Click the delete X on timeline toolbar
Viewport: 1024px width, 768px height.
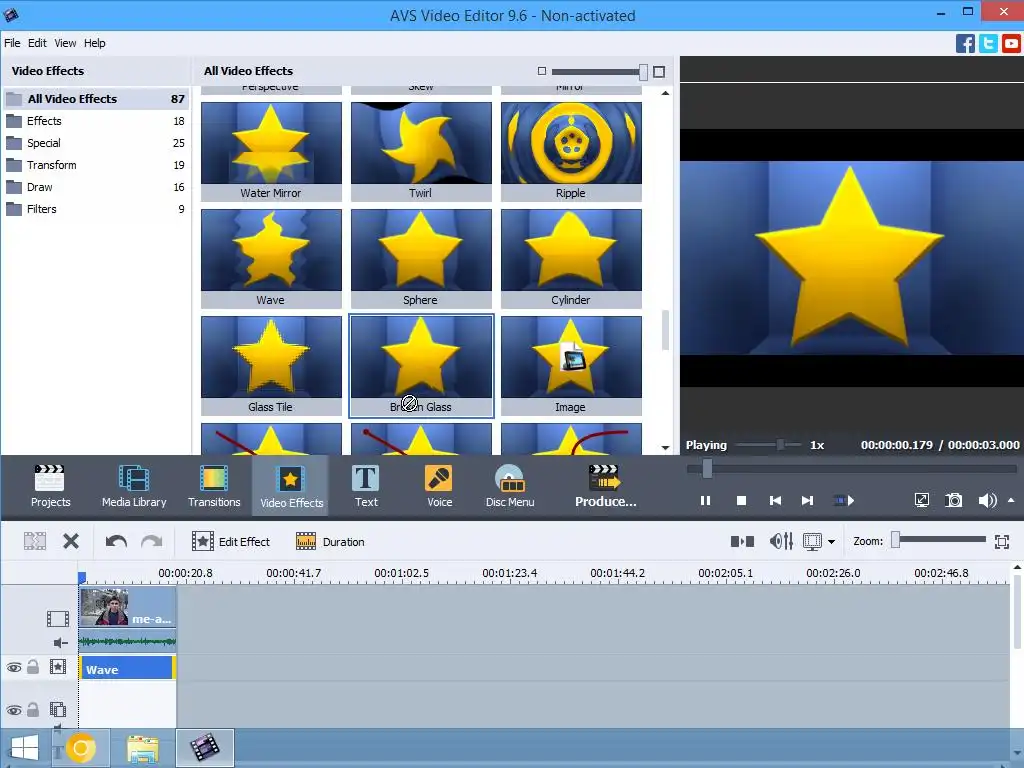(71, 541)
